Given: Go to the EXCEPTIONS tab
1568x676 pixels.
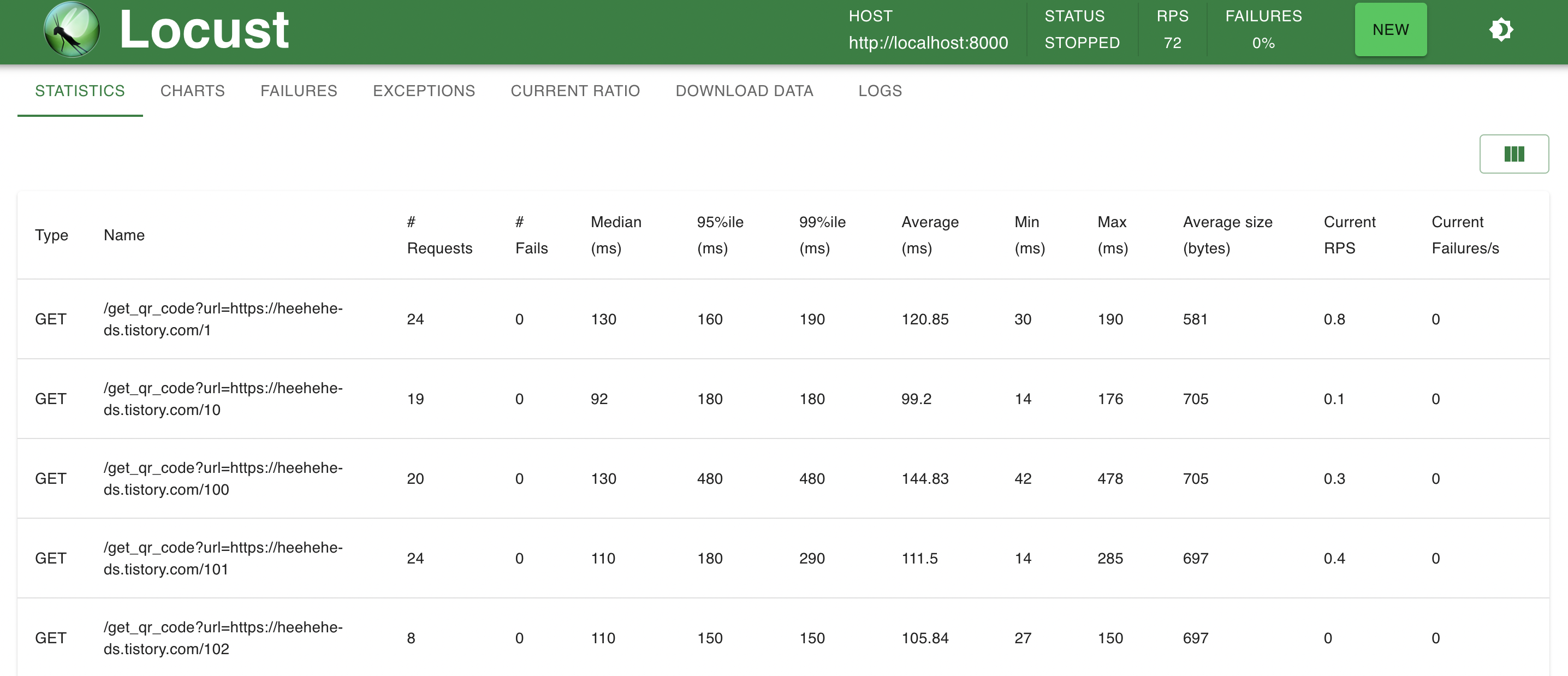Looking at the screenshot, I should [x=424, y=91].
